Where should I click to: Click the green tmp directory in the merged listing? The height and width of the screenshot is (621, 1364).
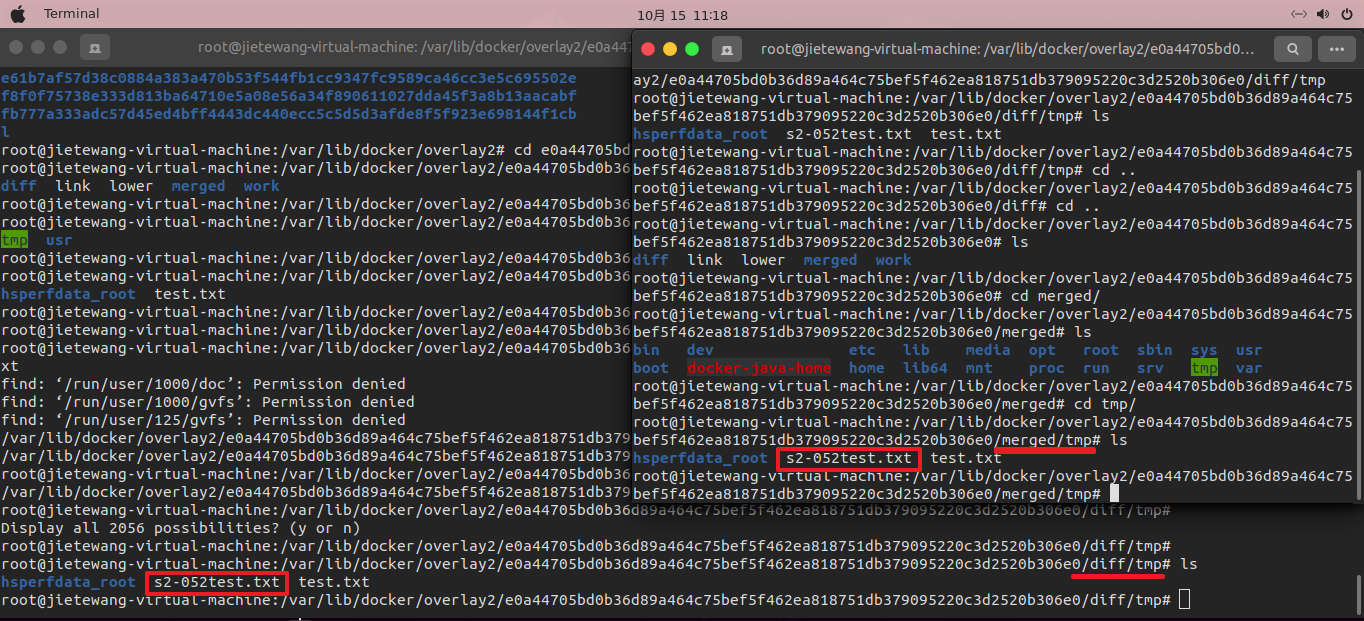[x=1204, y=367]
